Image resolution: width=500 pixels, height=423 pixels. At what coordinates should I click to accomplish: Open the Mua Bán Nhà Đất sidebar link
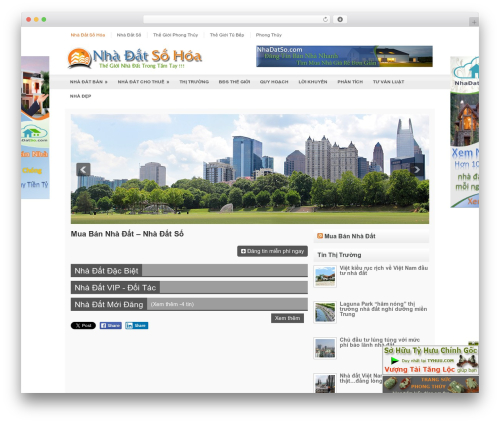click(x=350, y=236)
